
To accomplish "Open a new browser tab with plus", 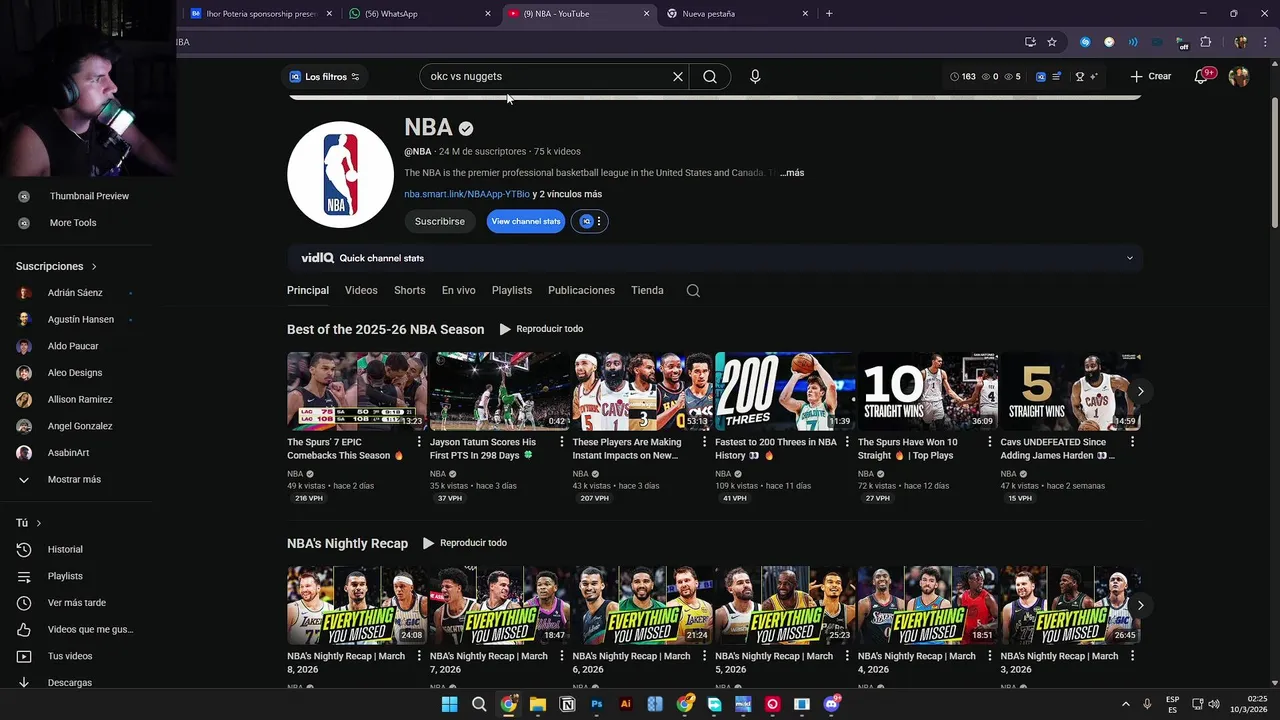I will coord(829,14).
